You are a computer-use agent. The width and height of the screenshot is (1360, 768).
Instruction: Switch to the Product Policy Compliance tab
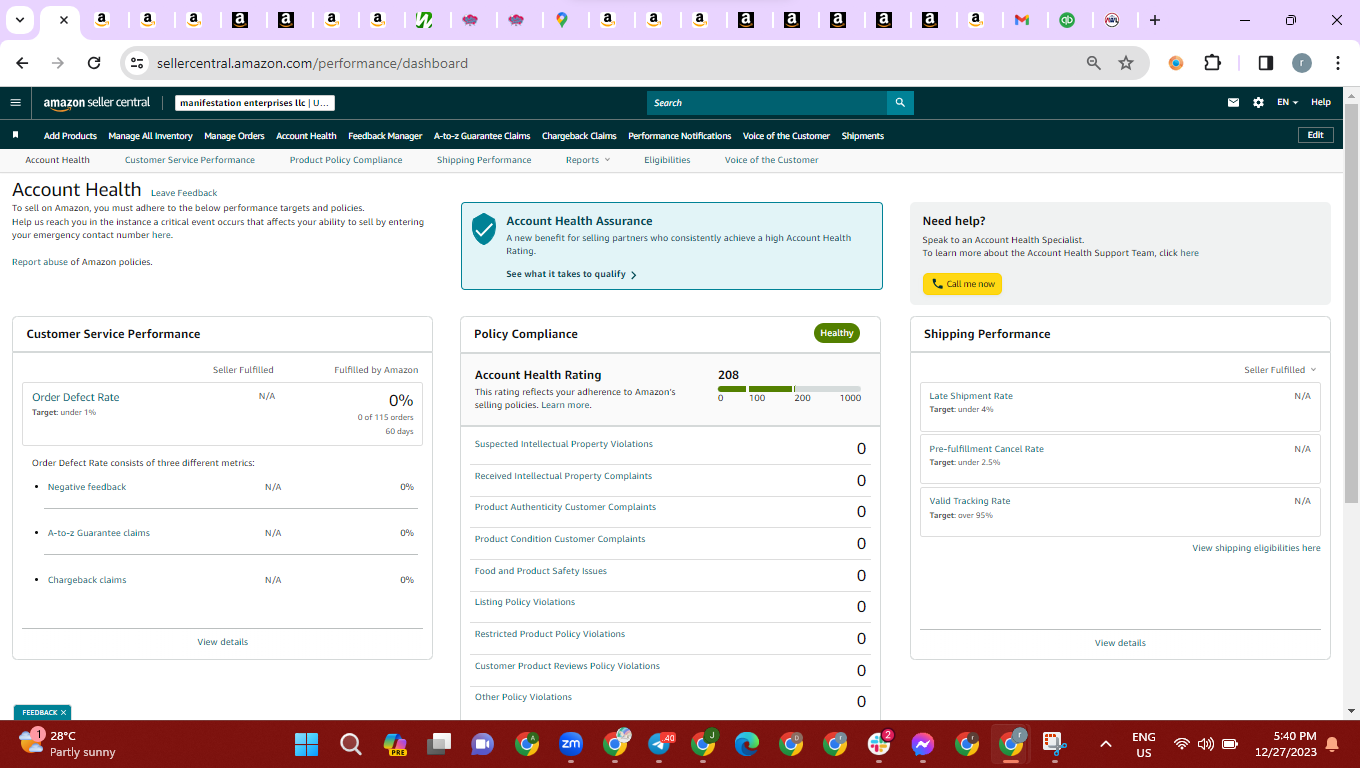346,160
